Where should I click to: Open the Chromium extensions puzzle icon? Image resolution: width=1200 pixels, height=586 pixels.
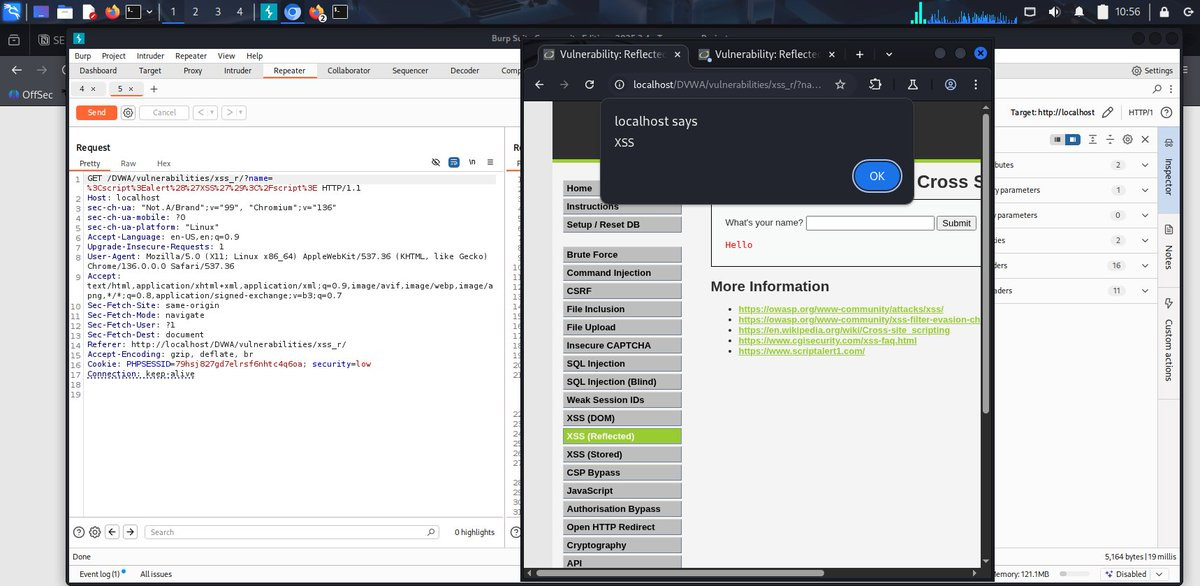[875, 85]
